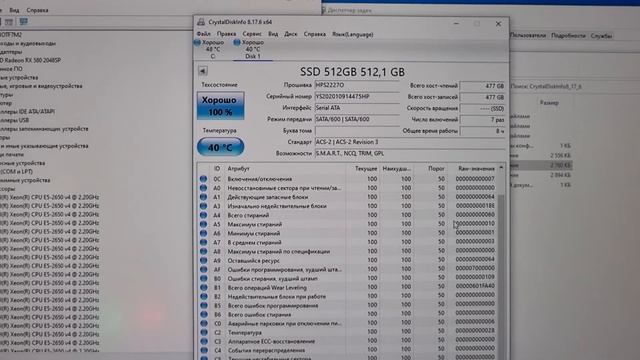Click the status icon of attribute 0C
This screenshot has height=360, width=640.
tap(203, 179)
